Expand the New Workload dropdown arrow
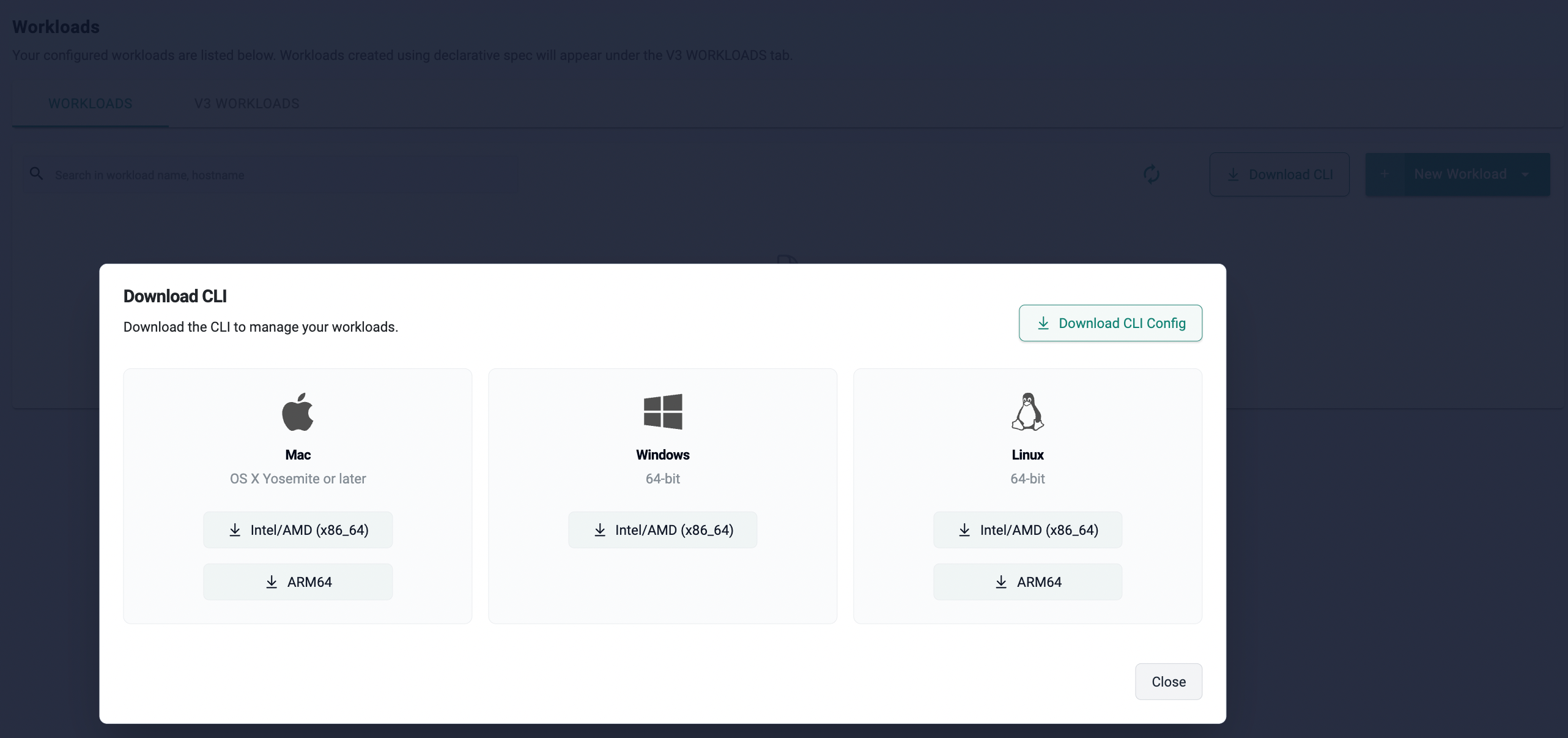1568x738 pixels. coord(1525,174)
